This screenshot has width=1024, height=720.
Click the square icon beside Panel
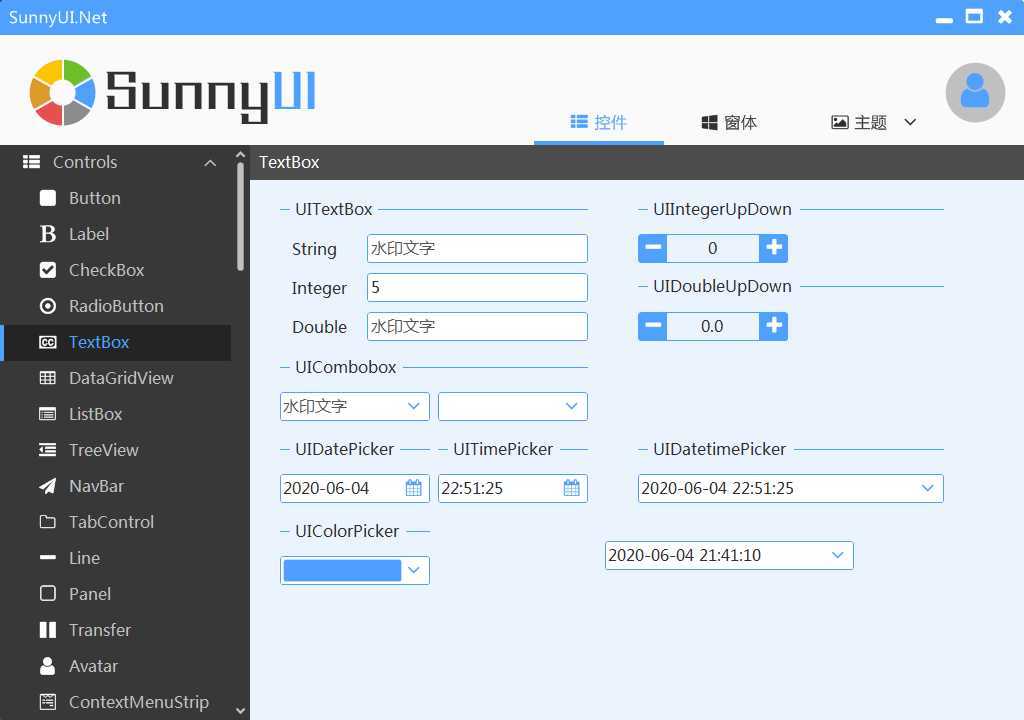pyautogui.click(x=48, y=593)
